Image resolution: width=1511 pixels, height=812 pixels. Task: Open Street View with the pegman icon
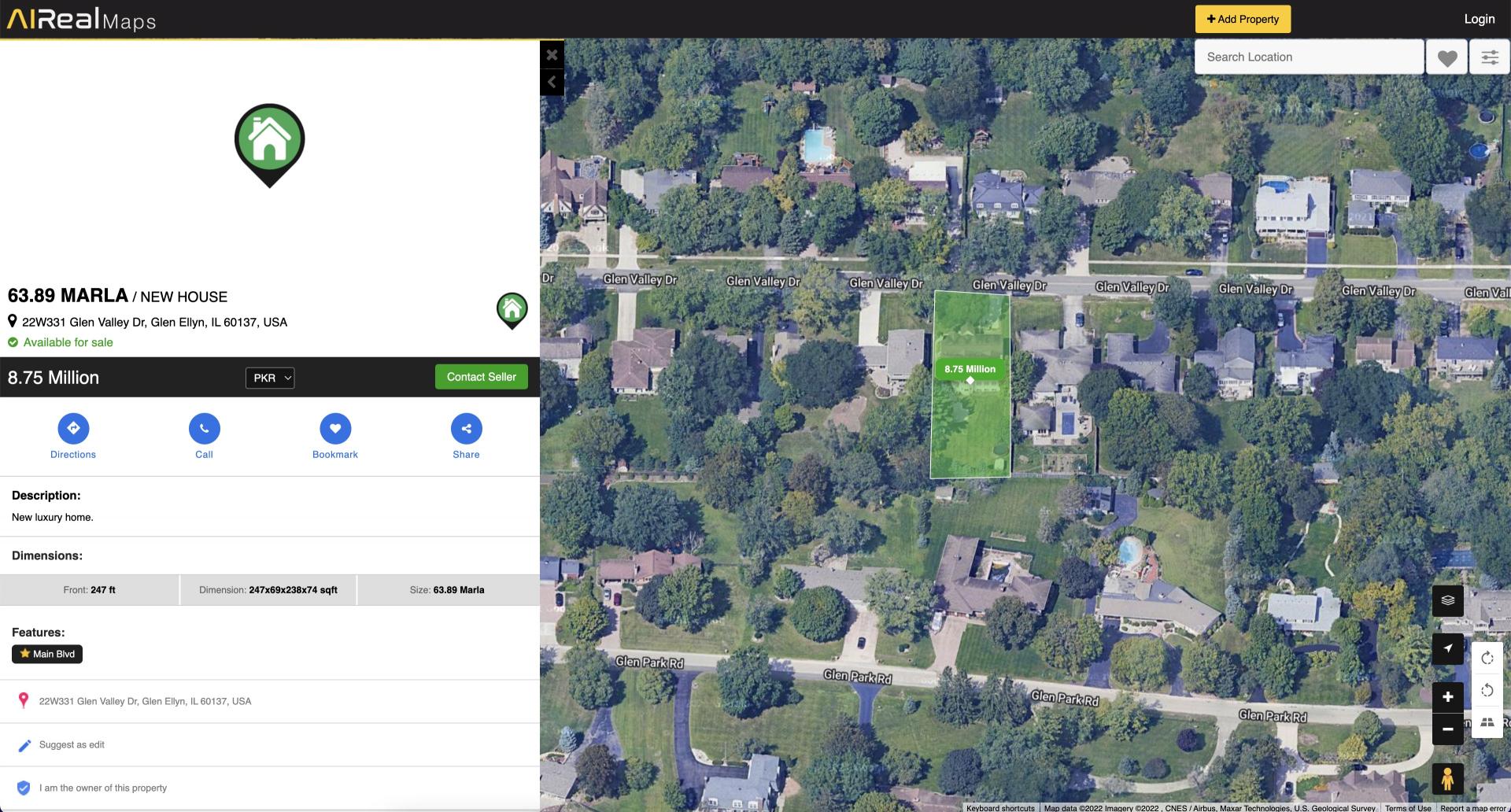(x=1447, y=779)
